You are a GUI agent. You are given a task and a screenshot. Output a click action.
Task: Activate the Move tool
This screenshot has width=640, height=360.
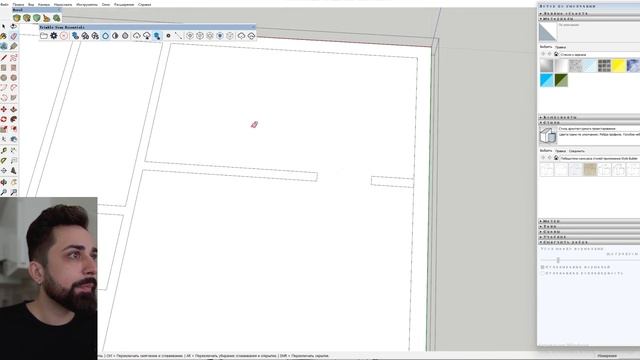(4, 109)
